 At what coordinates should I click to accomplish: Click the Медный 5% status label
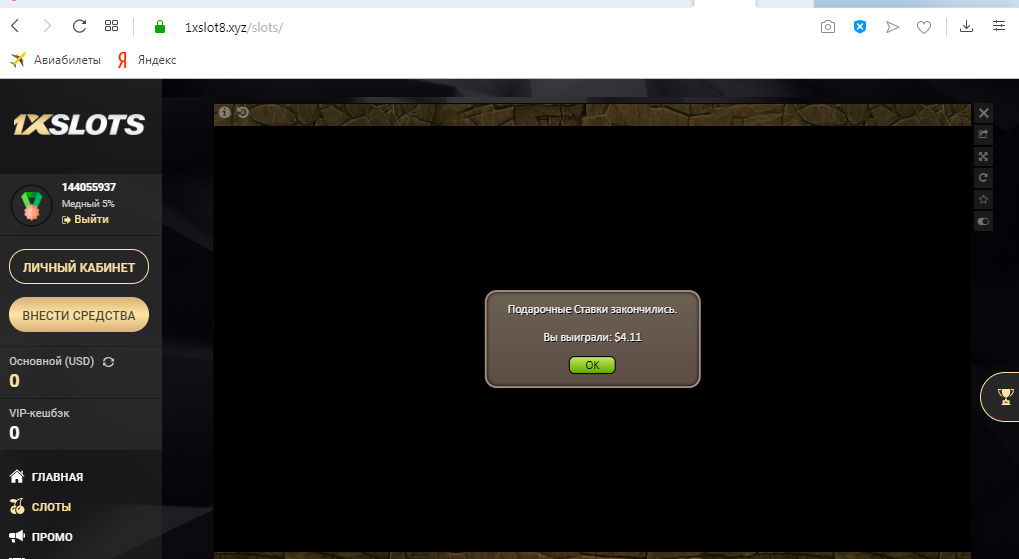88,203
